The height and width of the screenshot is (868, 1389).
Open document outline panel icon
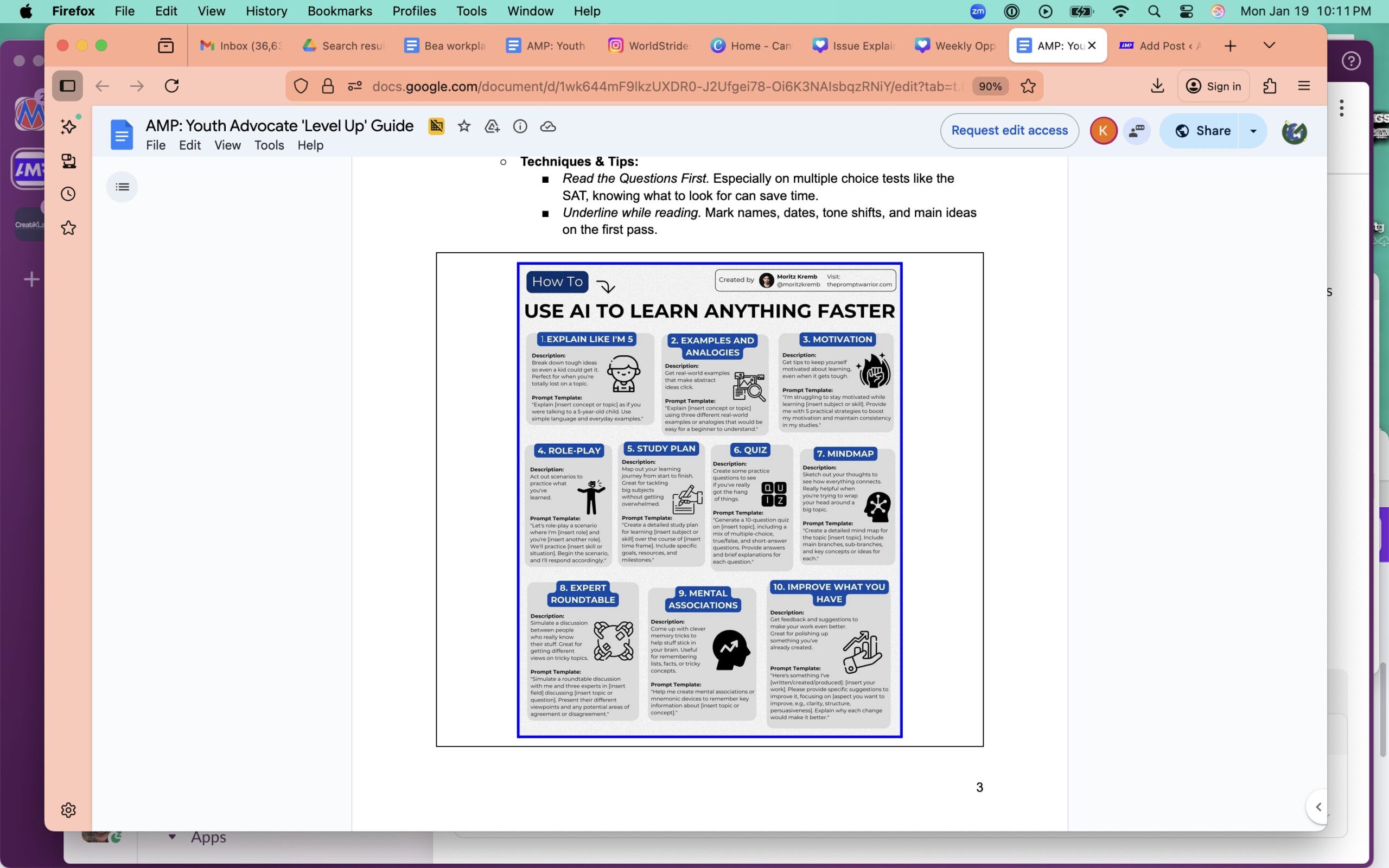click(x=122, y=187)
